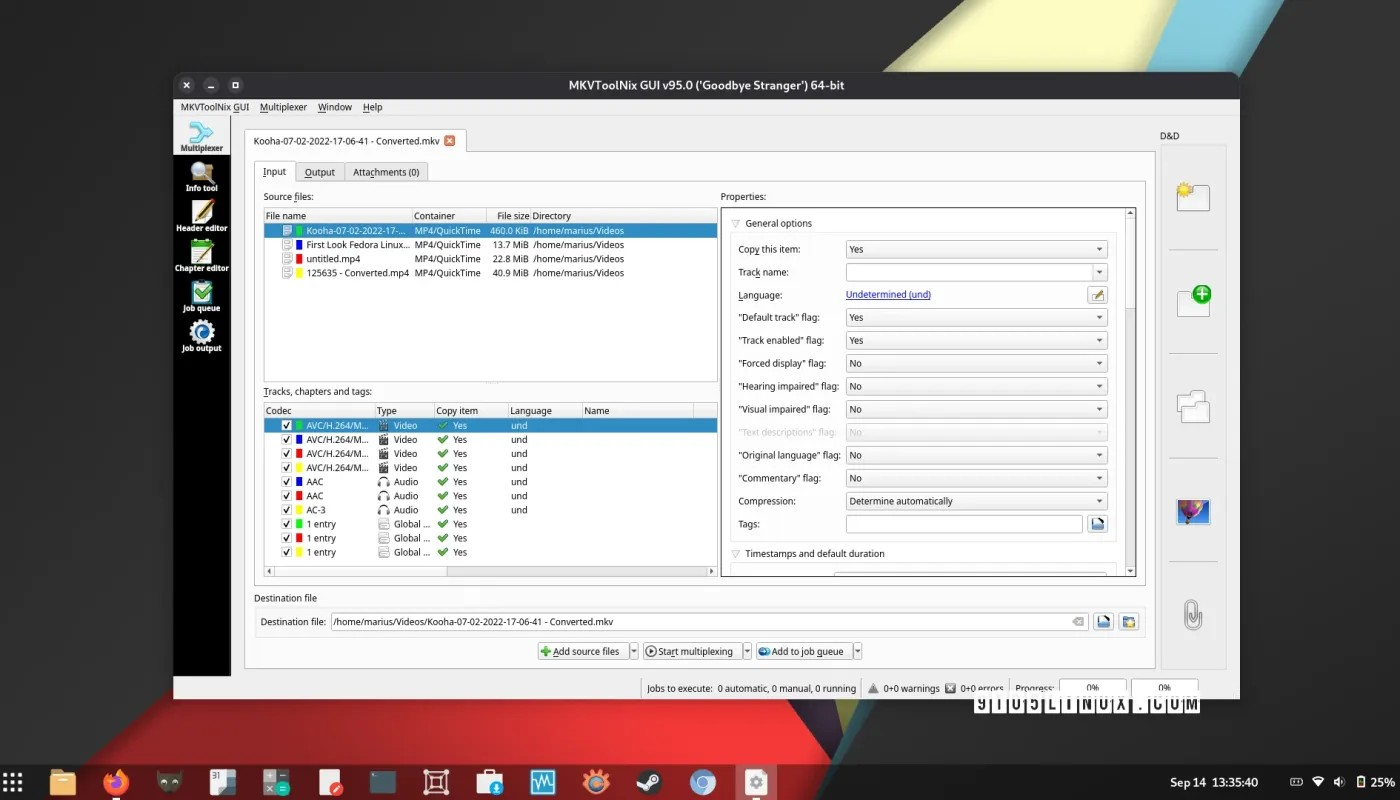This screenshot has height=800, width=1400.
Task: Edit the Language with the pencil icon
Action: tap(1097, 294)
